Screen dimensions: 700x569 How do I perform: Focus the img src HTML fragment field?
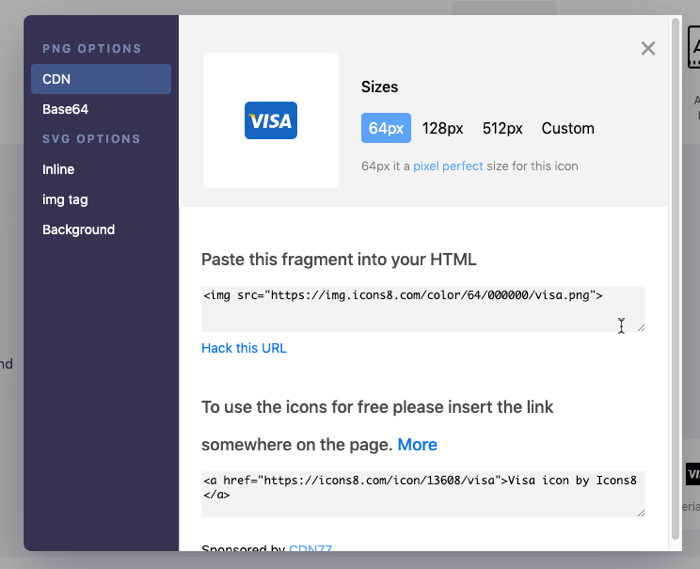pos(423,309)
